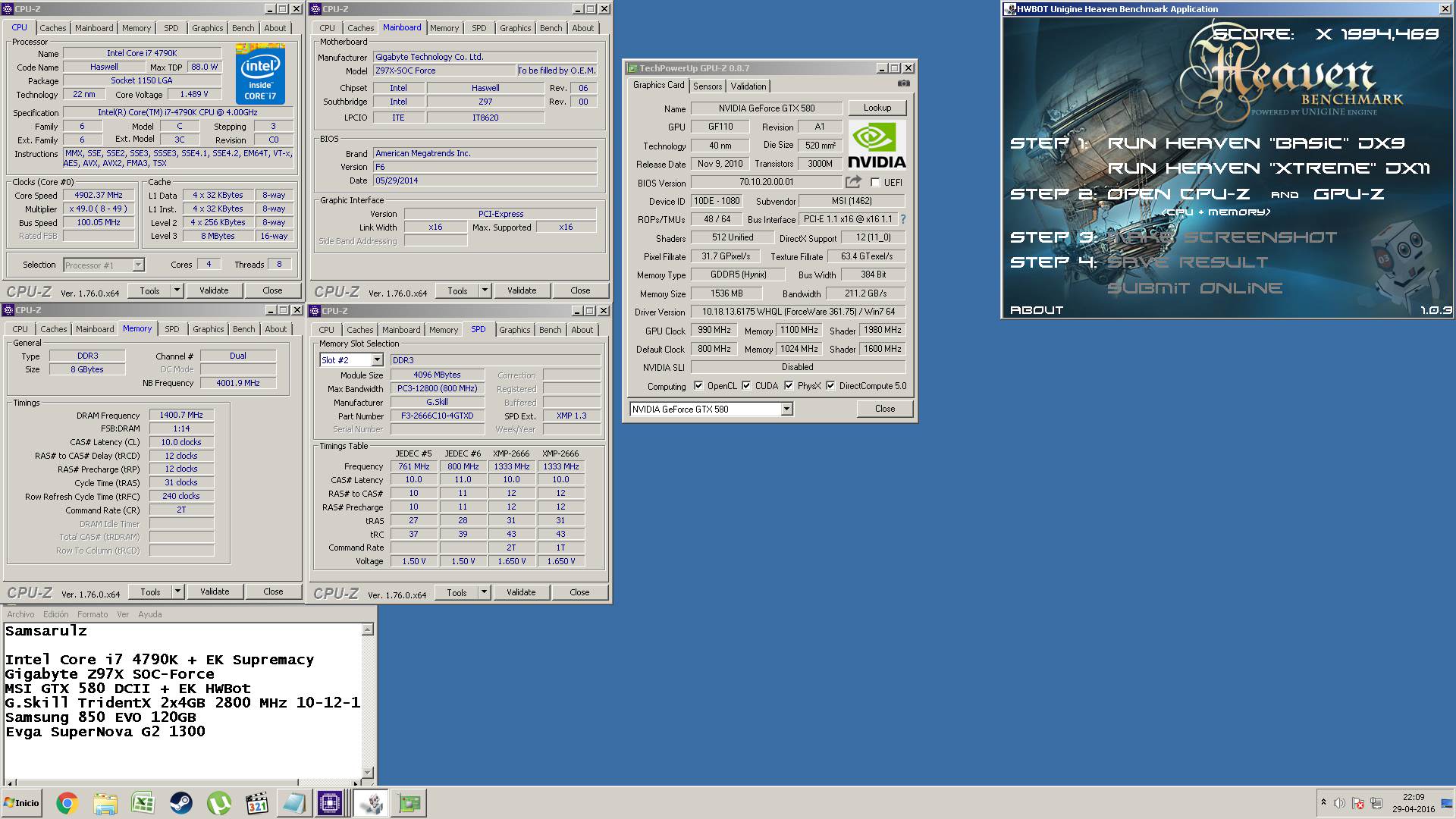The height and width of the screenshot is (819, 1456).
Task: Click Notepad scrollbar up arrow
Action: click(368, 629)
